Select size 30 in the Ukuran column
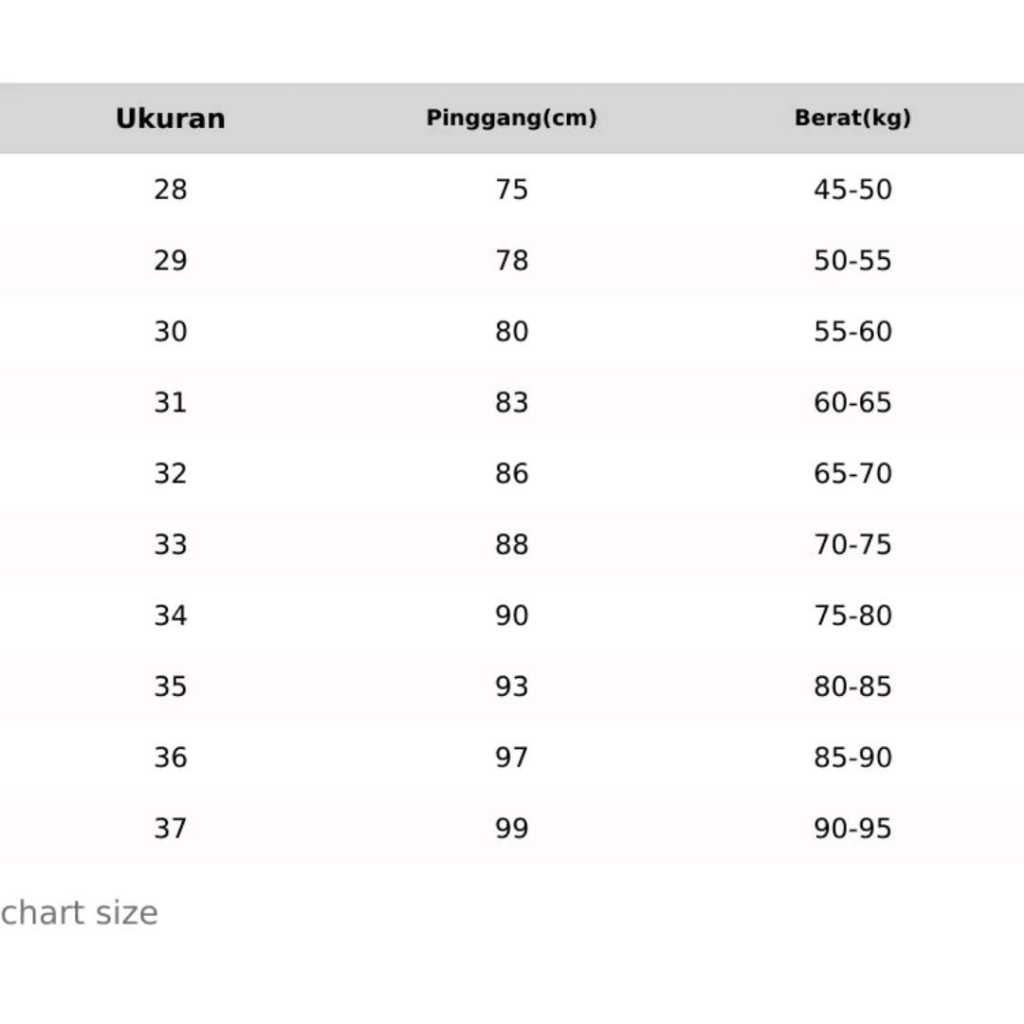 [x=170, y=331]
